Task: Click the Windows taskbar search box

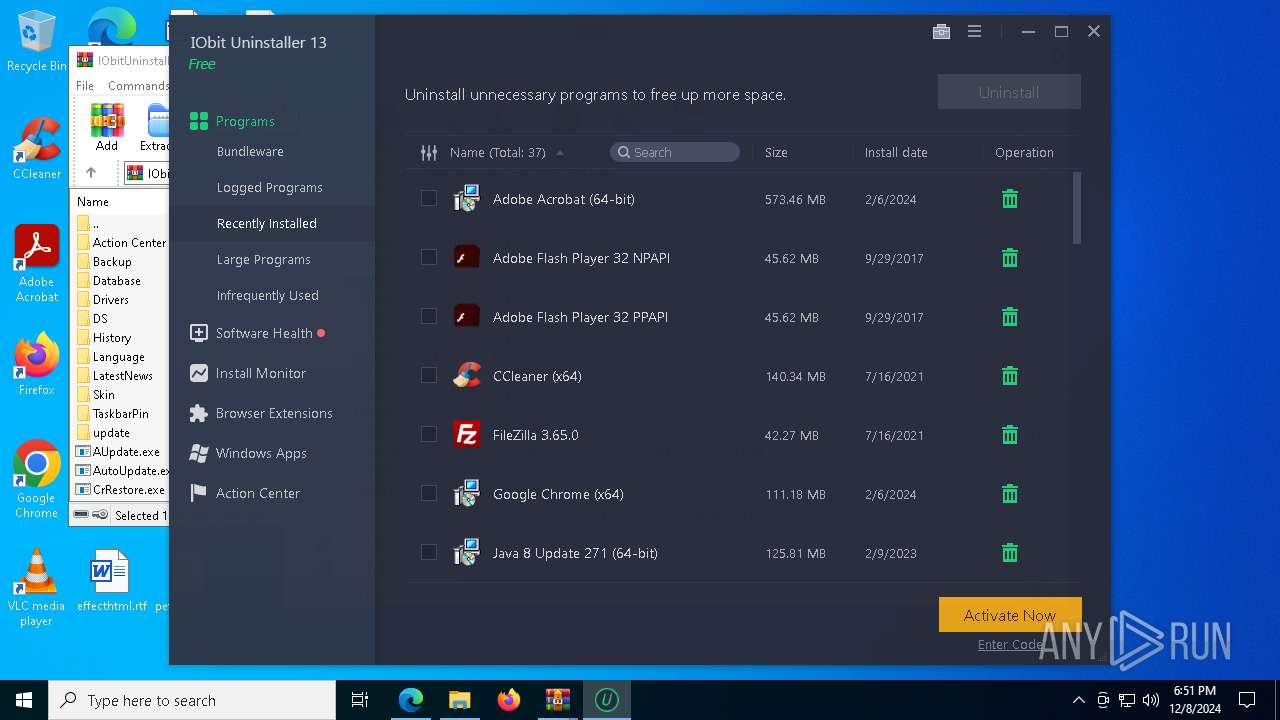Action: [192, 700]
